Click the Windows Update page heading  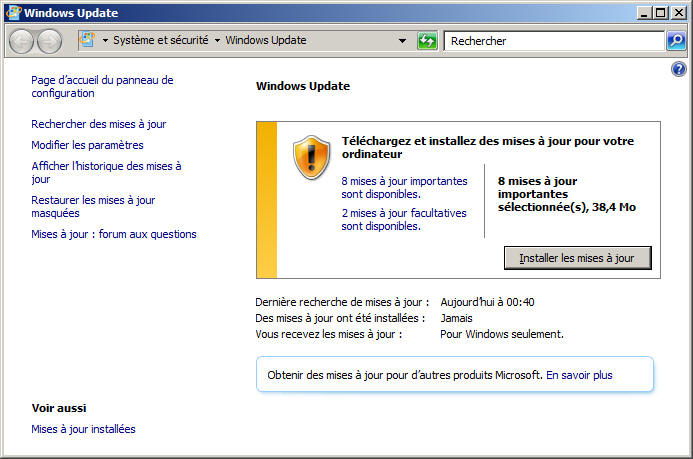(x=303, y=86)
